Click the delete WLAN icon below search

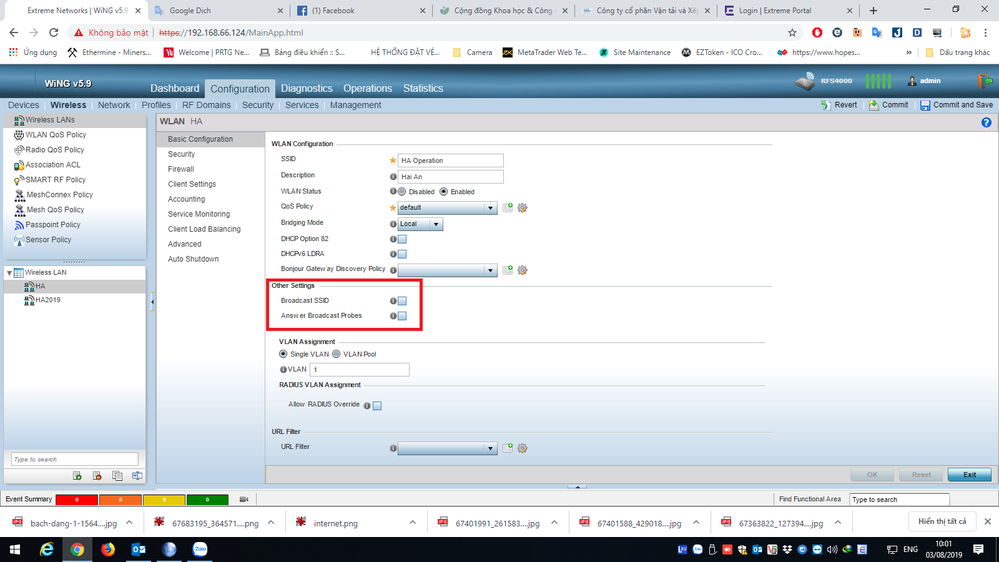point(97,476)
